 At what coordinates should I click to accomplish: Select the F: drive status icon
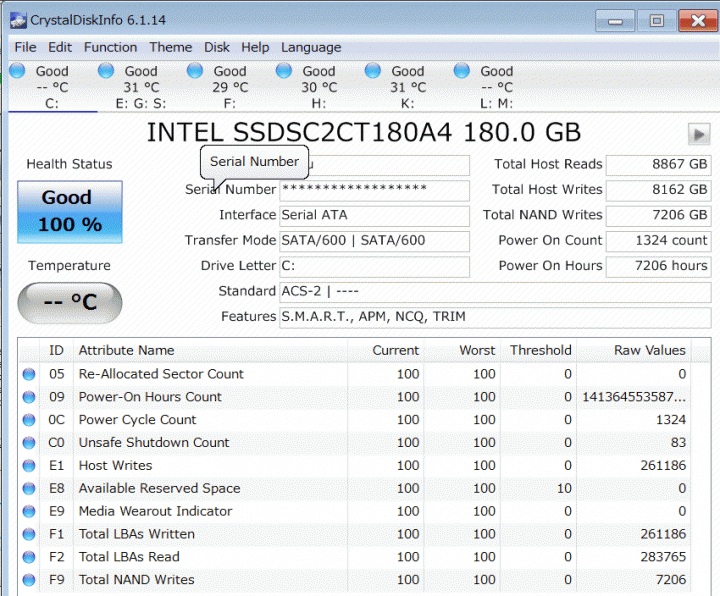pyautogui.click(x=195, y=70)
